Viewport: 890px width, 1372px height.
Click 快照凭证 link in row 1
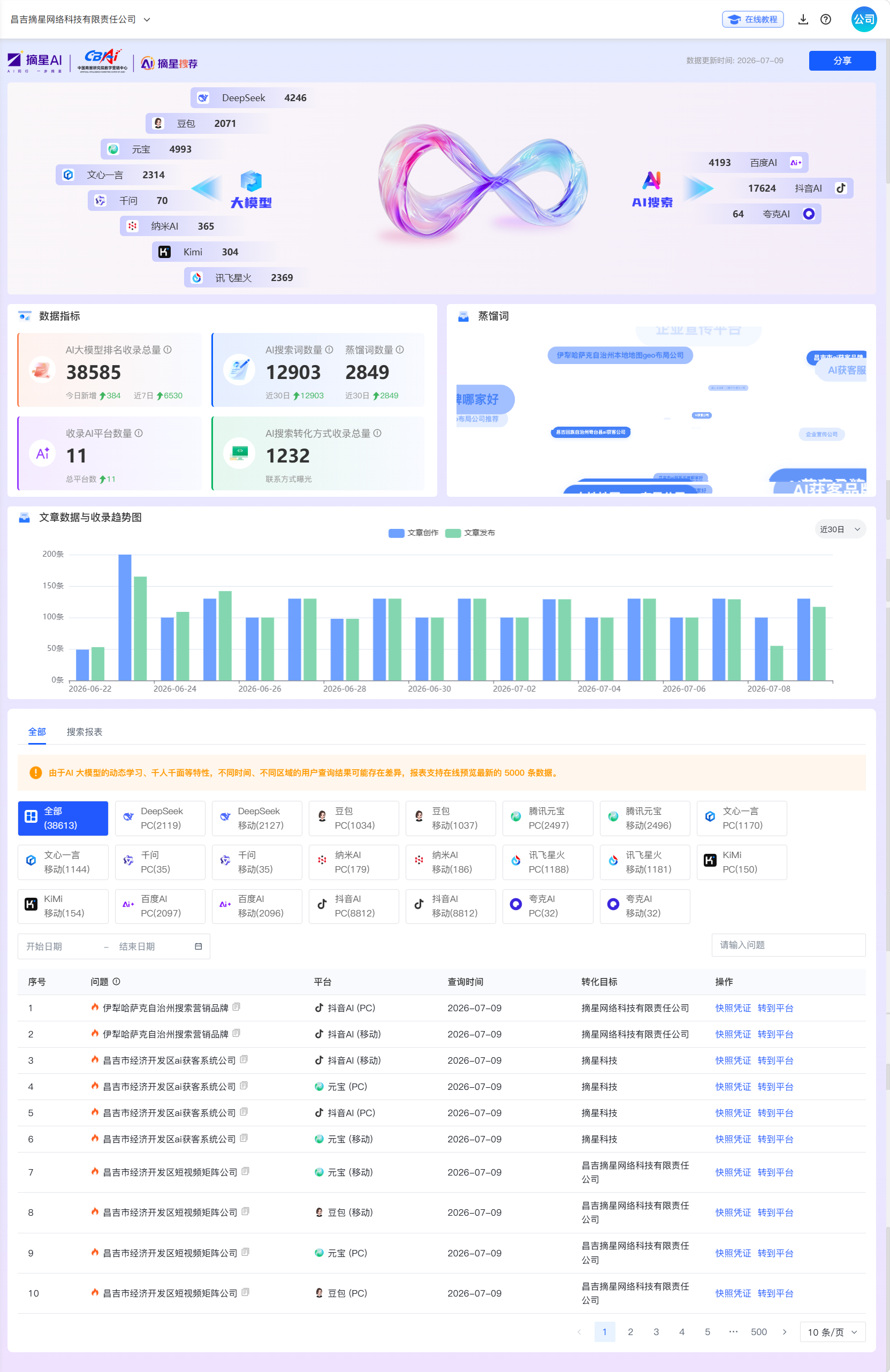pyautogui.click(x=733, y=1007)
